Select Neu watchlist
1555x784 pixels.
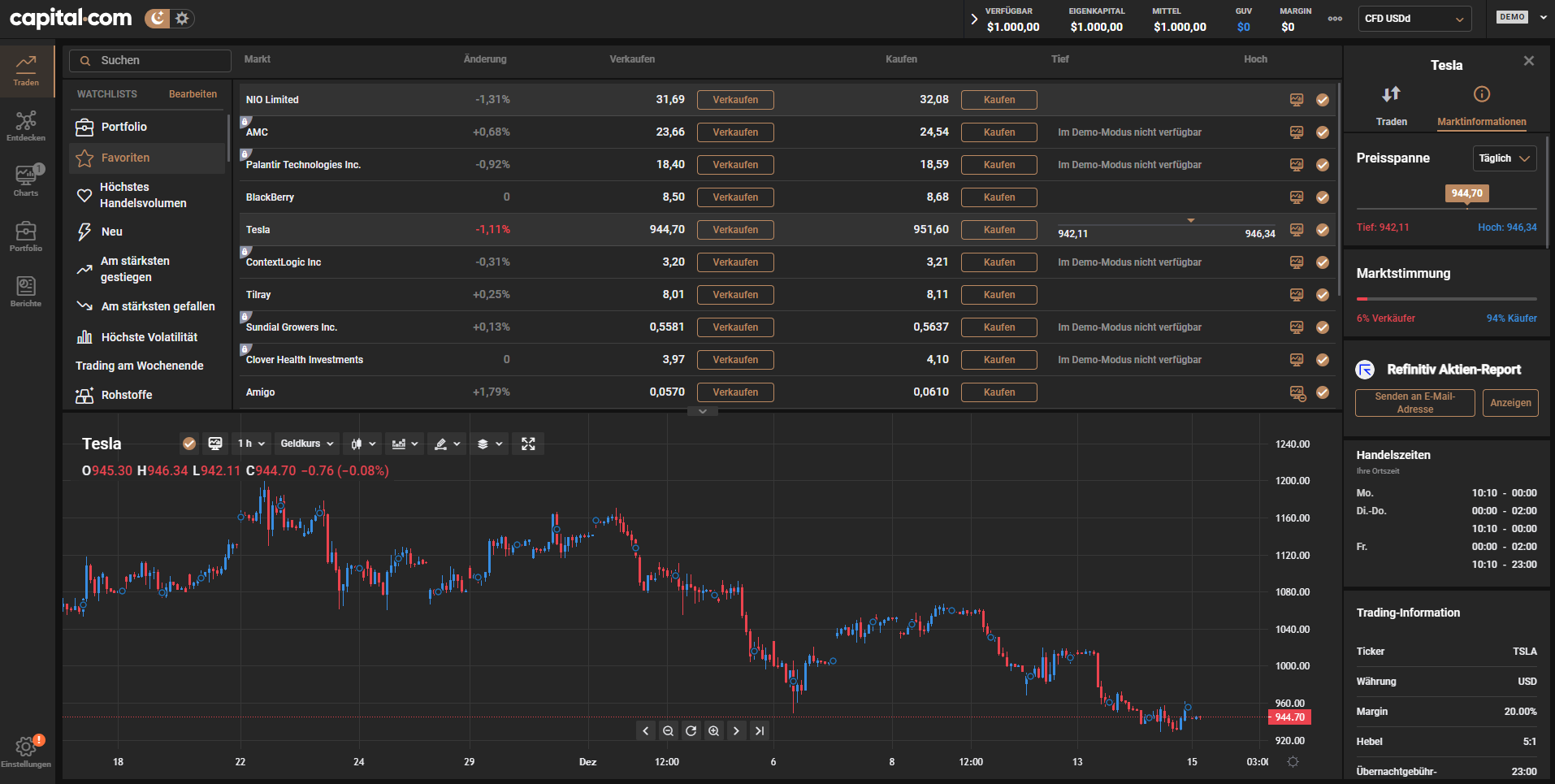tap(146, 232)
